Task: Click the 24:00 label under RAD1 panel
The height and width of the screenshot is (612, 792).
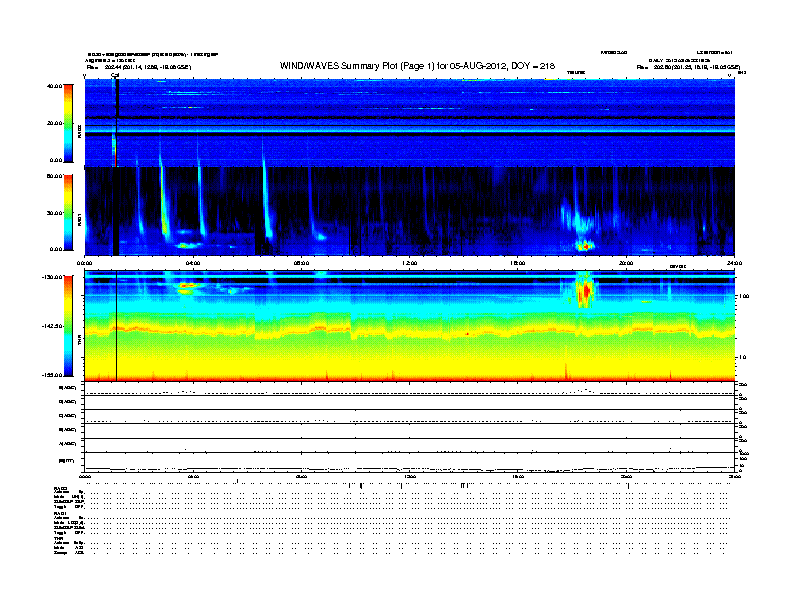Action: pos(734,263)
